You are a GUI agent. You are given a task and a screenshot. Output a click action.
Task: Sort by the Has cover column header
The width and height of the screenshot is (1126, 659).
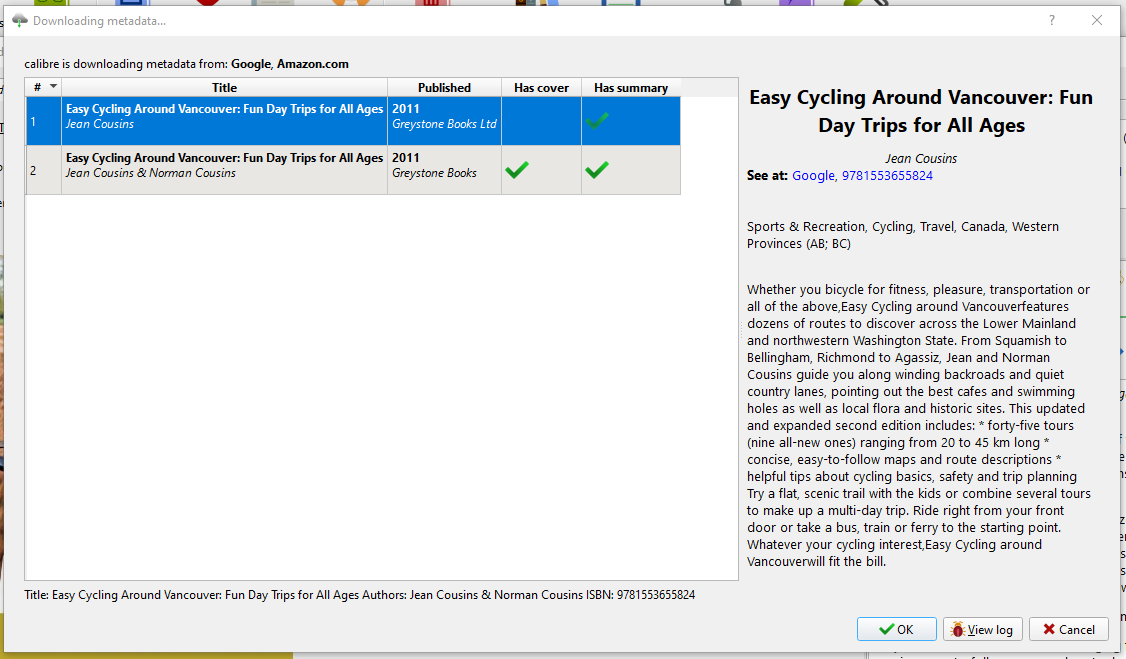[x=541, y=88]
